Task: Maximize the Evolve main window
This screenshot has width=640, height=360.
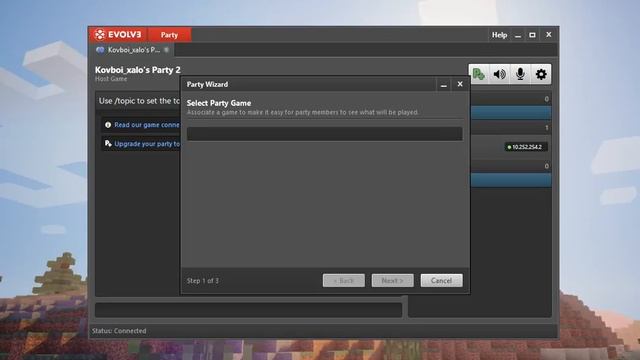Action: pyautogui.click(x=532, y=35)
